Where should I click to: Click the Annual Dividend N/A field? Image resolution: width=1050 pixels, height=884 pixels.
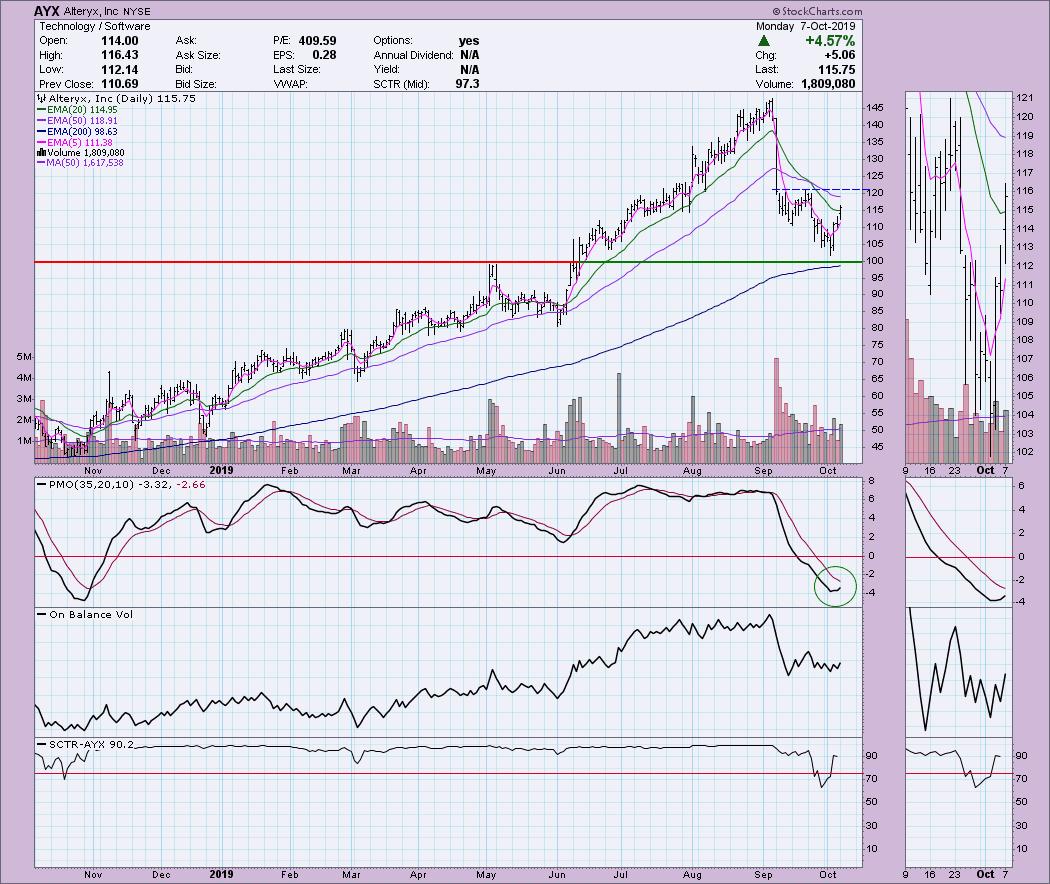click(427, 56)
